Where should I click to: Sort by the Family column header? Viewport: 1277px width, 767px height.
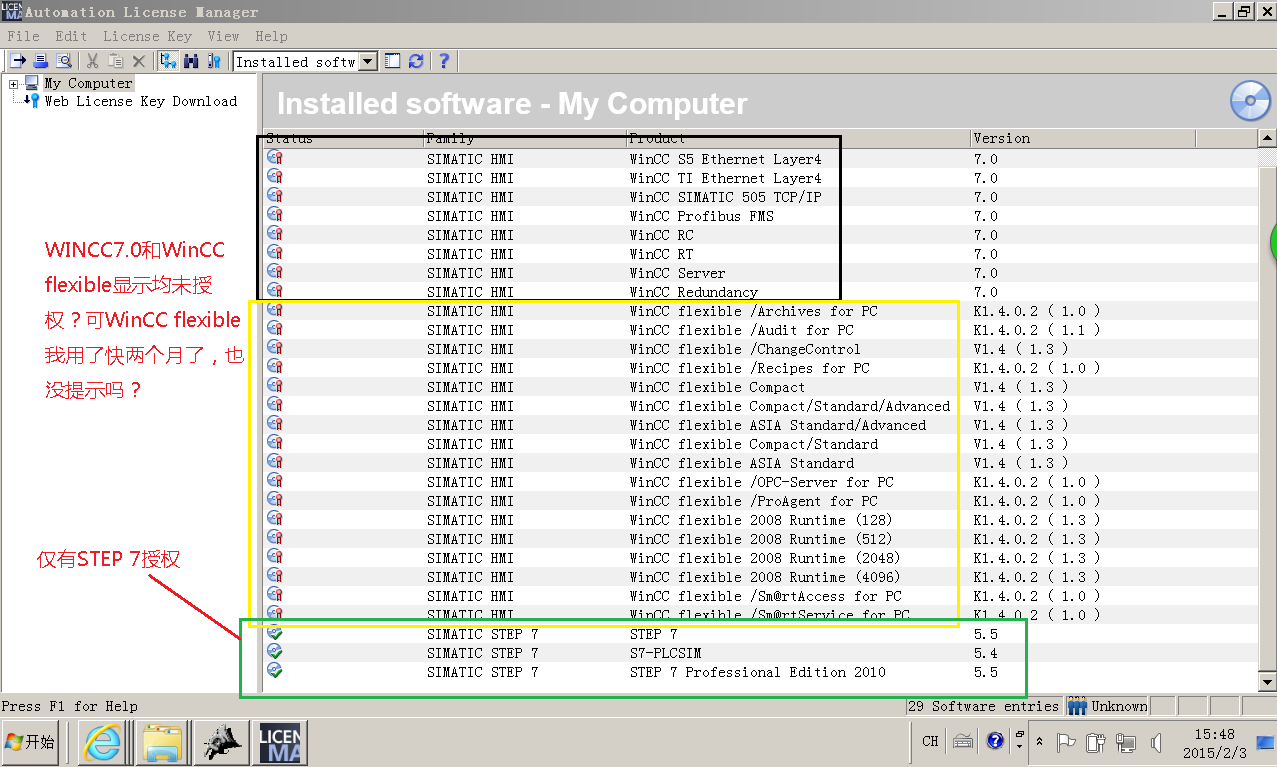pyautogui.click(x=523, y=138)
